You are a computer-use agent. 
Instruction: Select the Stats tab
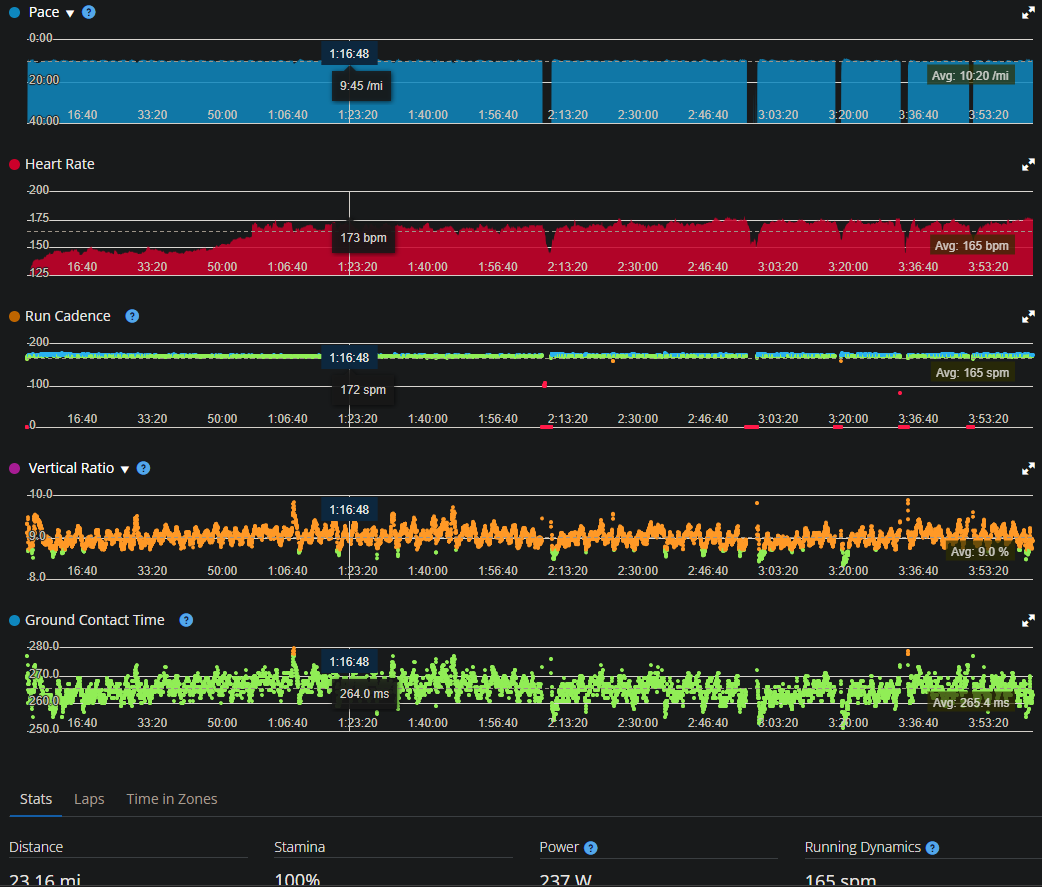36,799
